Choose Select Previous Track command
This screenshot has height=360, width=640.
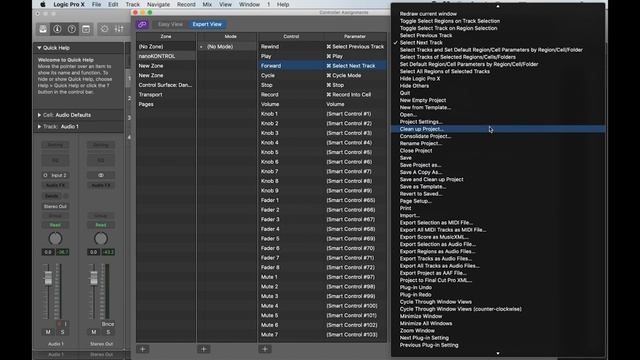[x=498, y=36]
